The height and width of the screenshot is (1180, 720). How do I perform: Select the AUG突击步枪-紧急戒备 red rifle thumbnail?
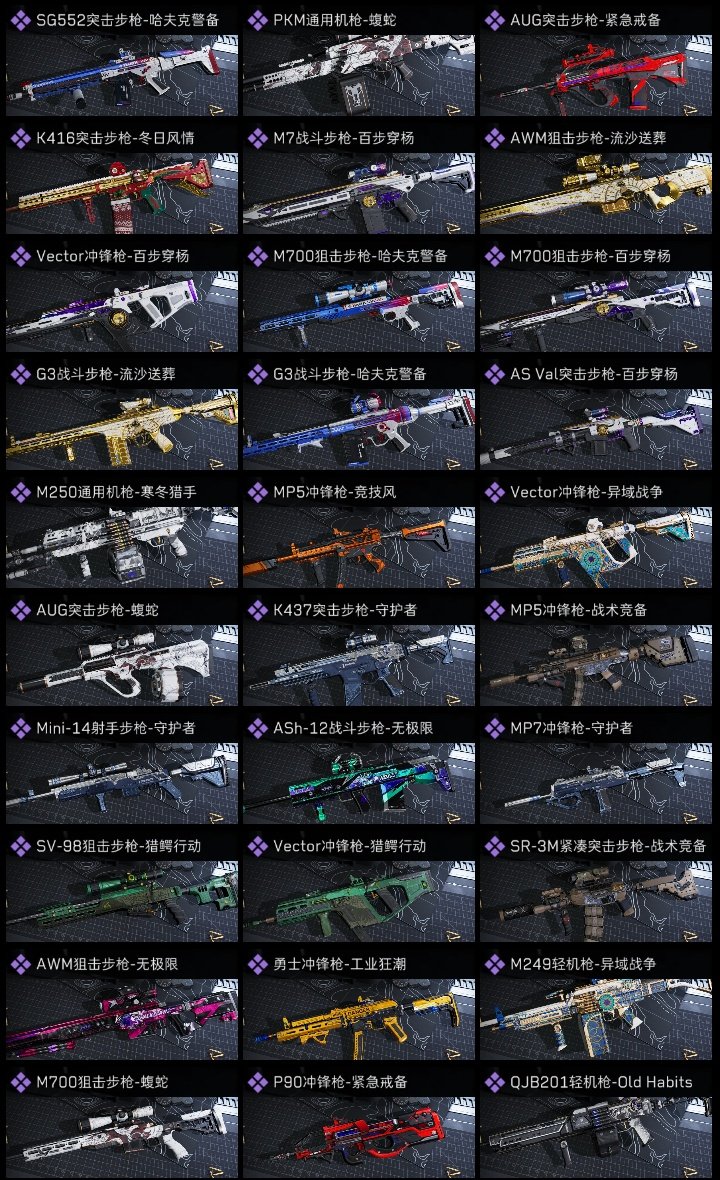pos(596,75)
